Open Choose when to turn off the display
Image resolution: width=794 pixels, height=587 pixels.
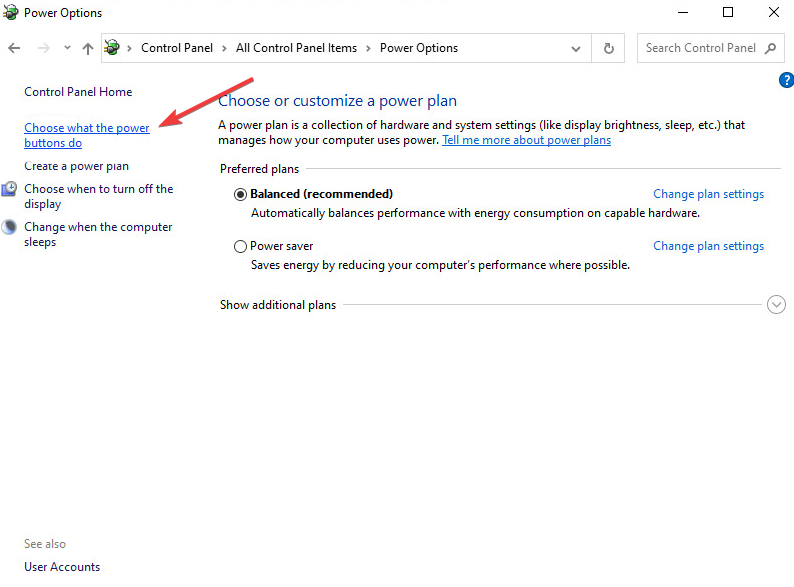pyautogui.click(x=99, y=196)
